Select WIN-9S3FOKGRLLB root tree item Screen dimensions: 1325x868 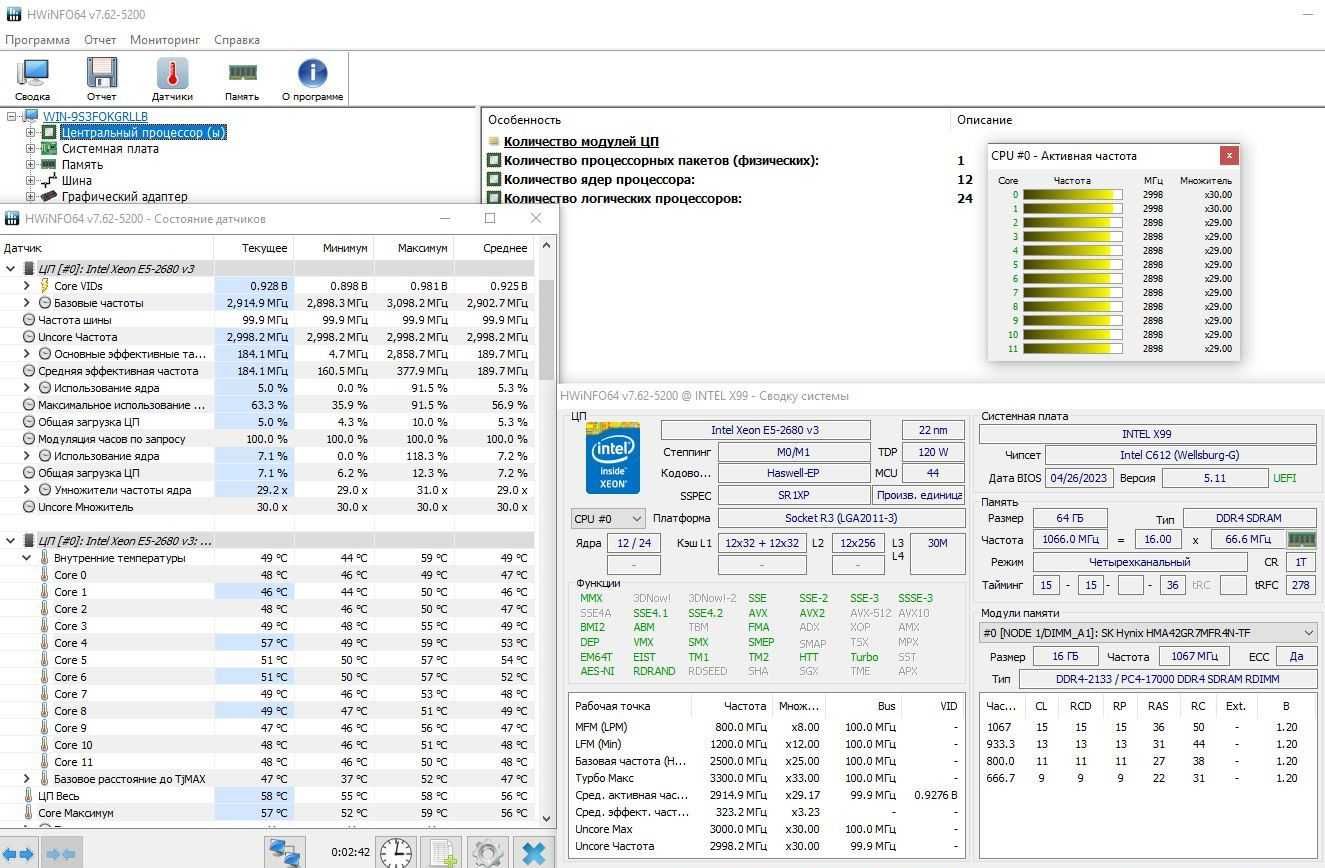tap(95, 116)
